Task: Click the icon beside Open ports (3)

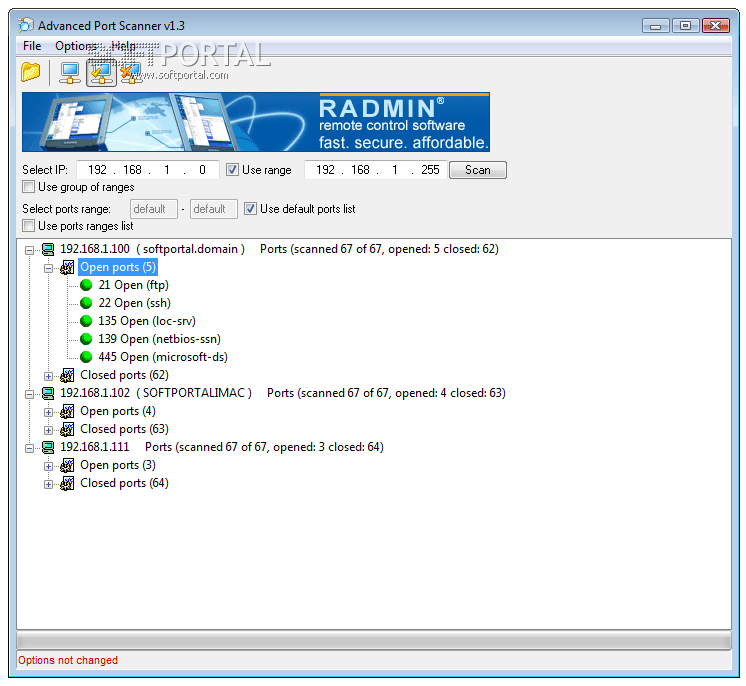Action: [x=67, y=465]
